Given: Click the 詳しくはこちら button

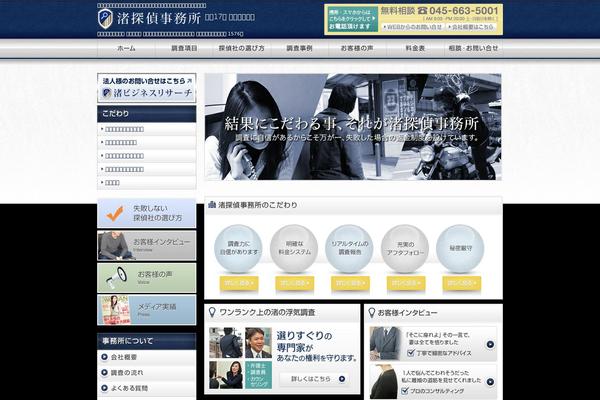Looking at the screenshot, I should (314, 379).
